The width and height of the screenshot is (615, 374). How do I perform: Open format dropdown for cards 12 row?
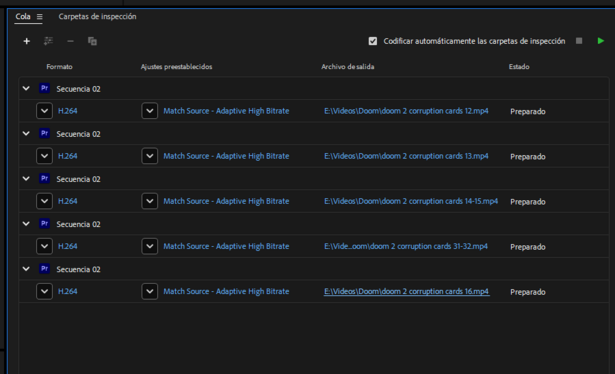44,111
